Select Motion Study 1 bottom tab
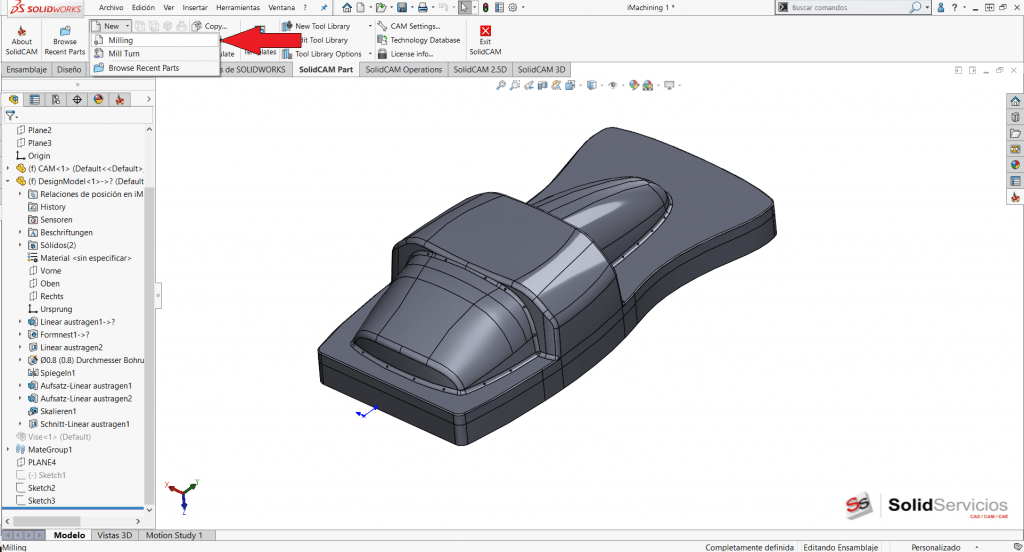The height and width of the screenshot is (552, 1024). (174, 535)
